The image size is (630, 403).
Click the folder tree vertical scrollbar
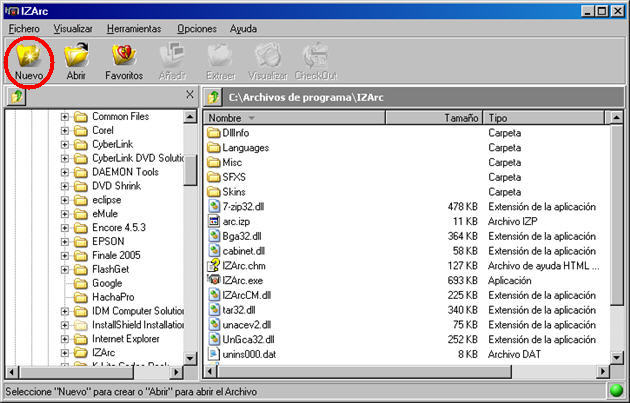pos(190,240)
